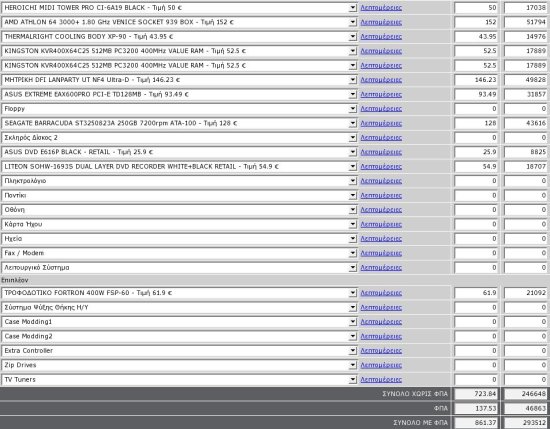
Task: Select the price field showing 25.9
Action: click(x=476, y=152)
